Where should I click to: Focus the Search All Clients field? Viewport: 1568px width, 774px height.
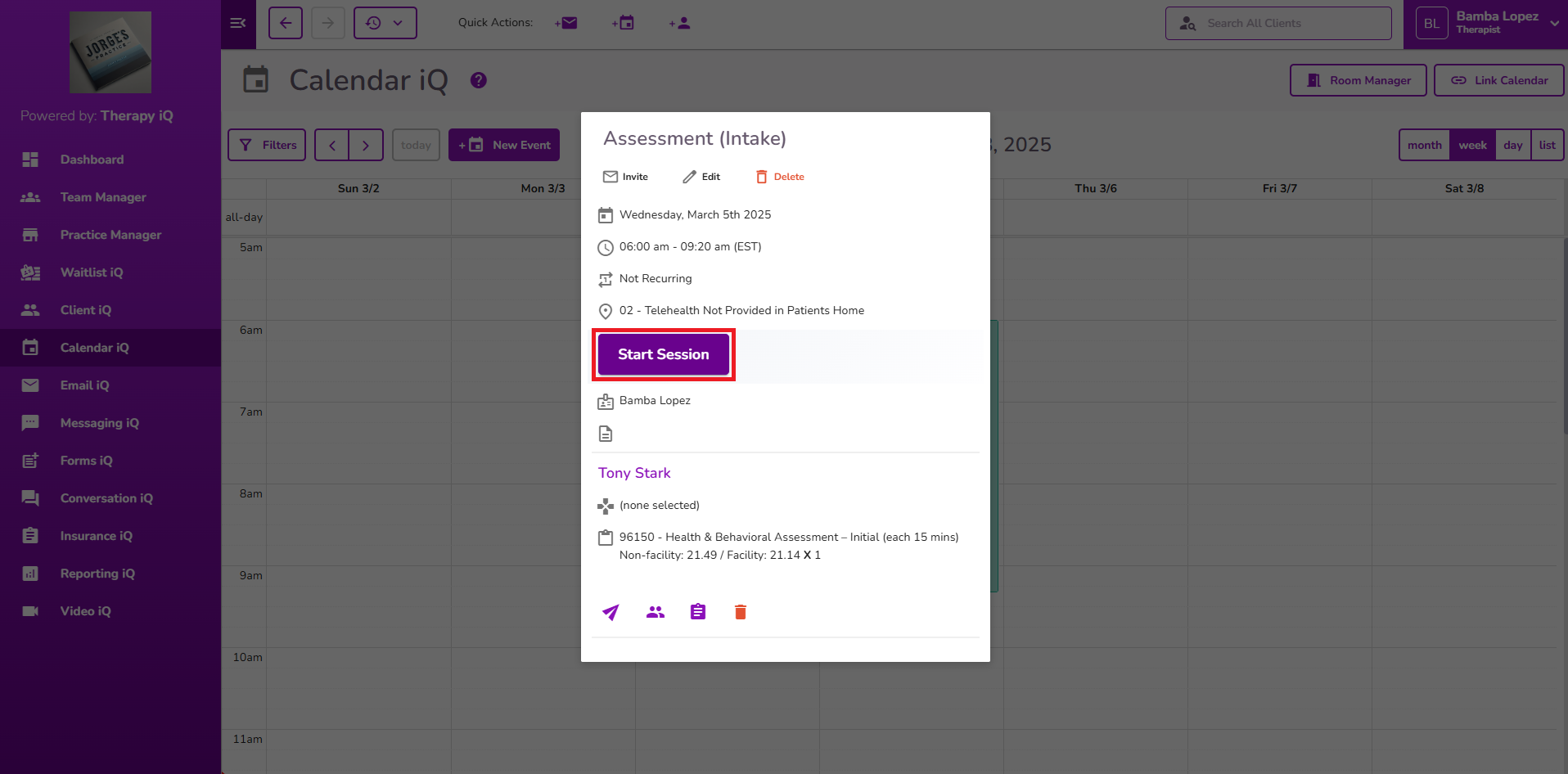point(1278,23)
